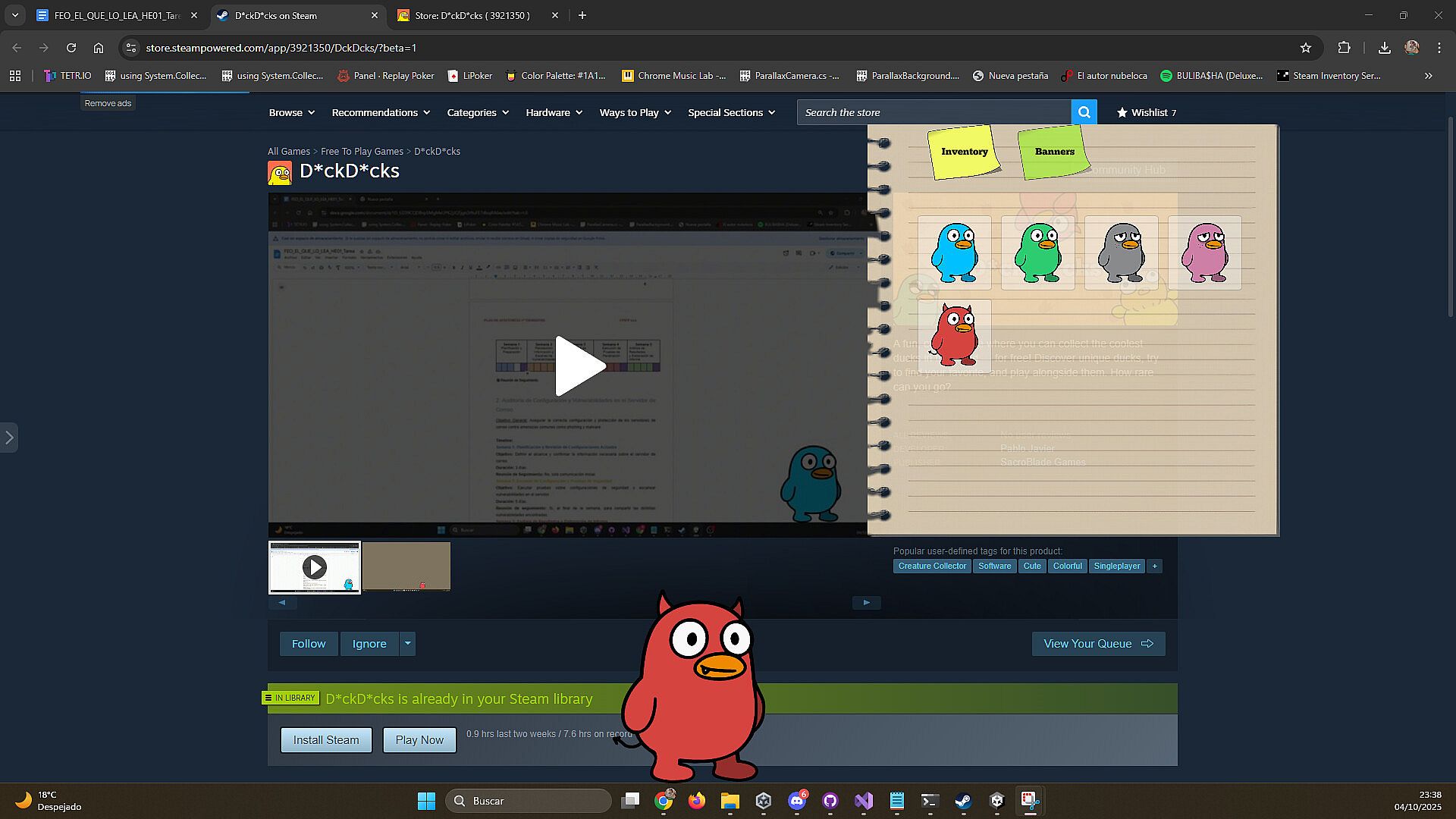The height and width of the screenshot is (819, 1456).
Task: Bookmark this page with star icon
Action: point(1305,48)
